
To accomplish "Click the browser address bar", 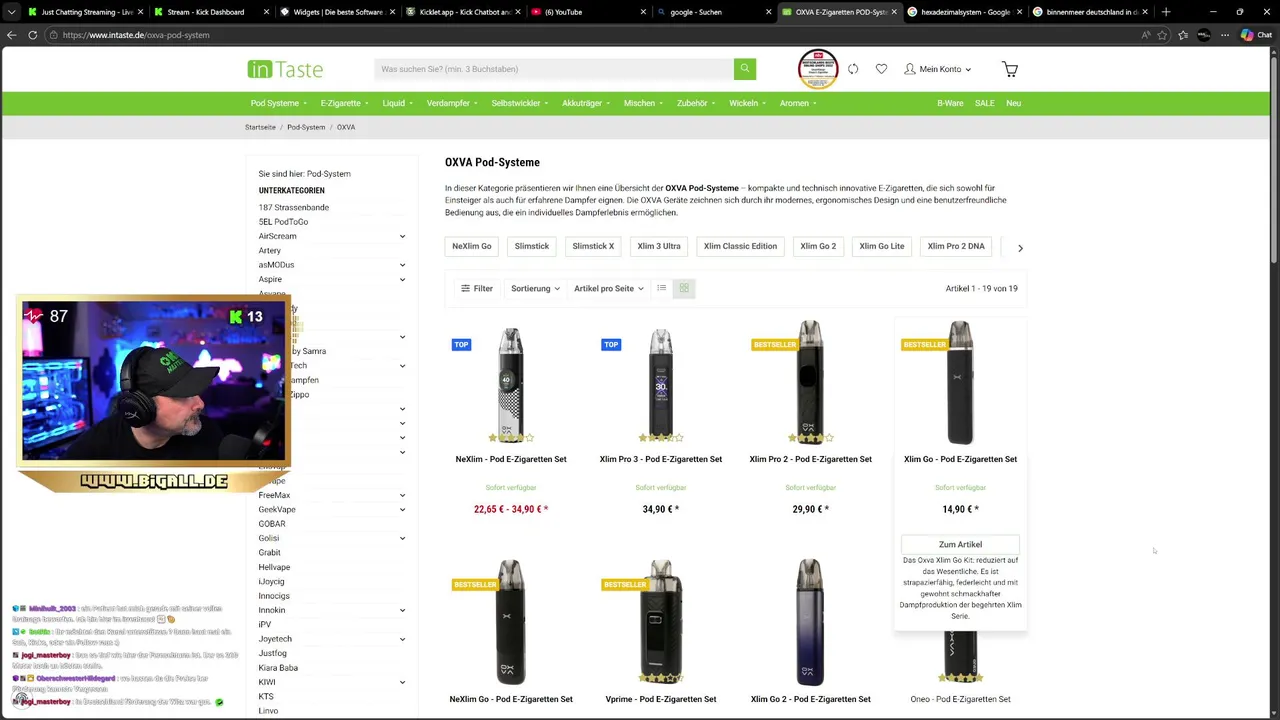I will point(590,34).
